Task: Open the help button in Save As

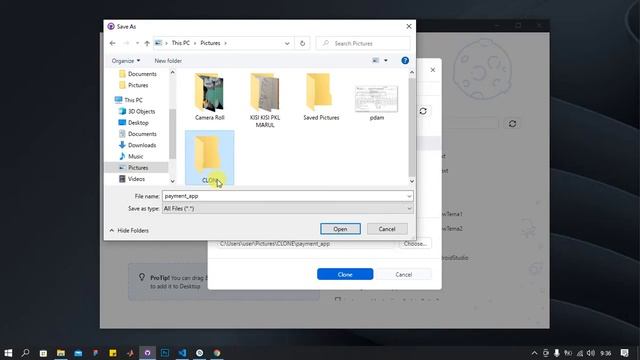Action: [405, 60]
